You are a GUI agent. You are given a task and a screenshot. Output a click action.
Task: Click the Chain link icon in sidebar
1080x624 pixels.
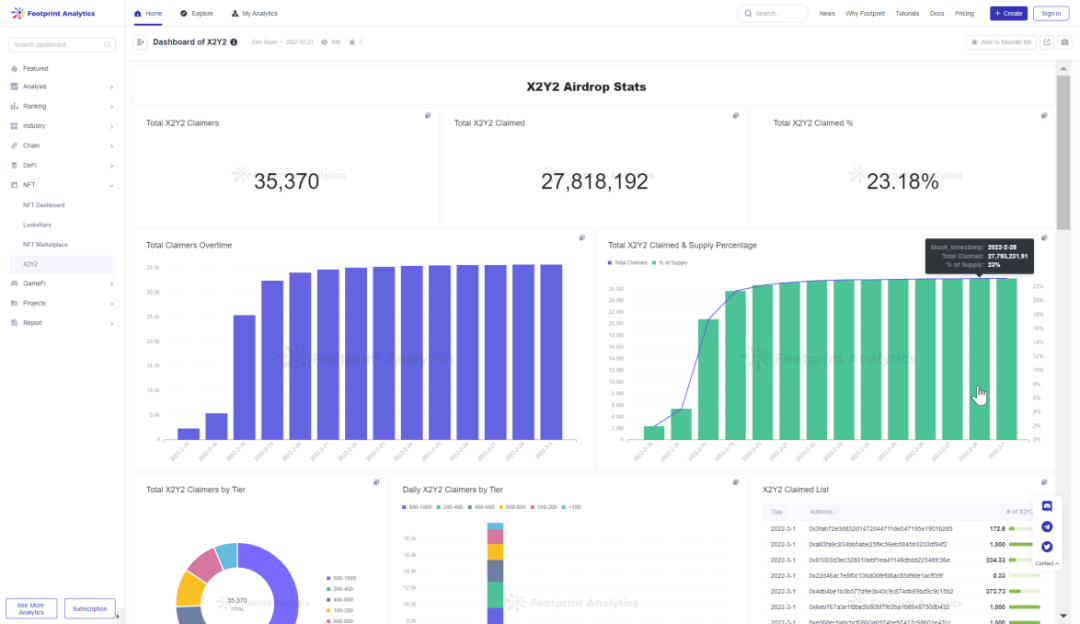pos(14,145)
